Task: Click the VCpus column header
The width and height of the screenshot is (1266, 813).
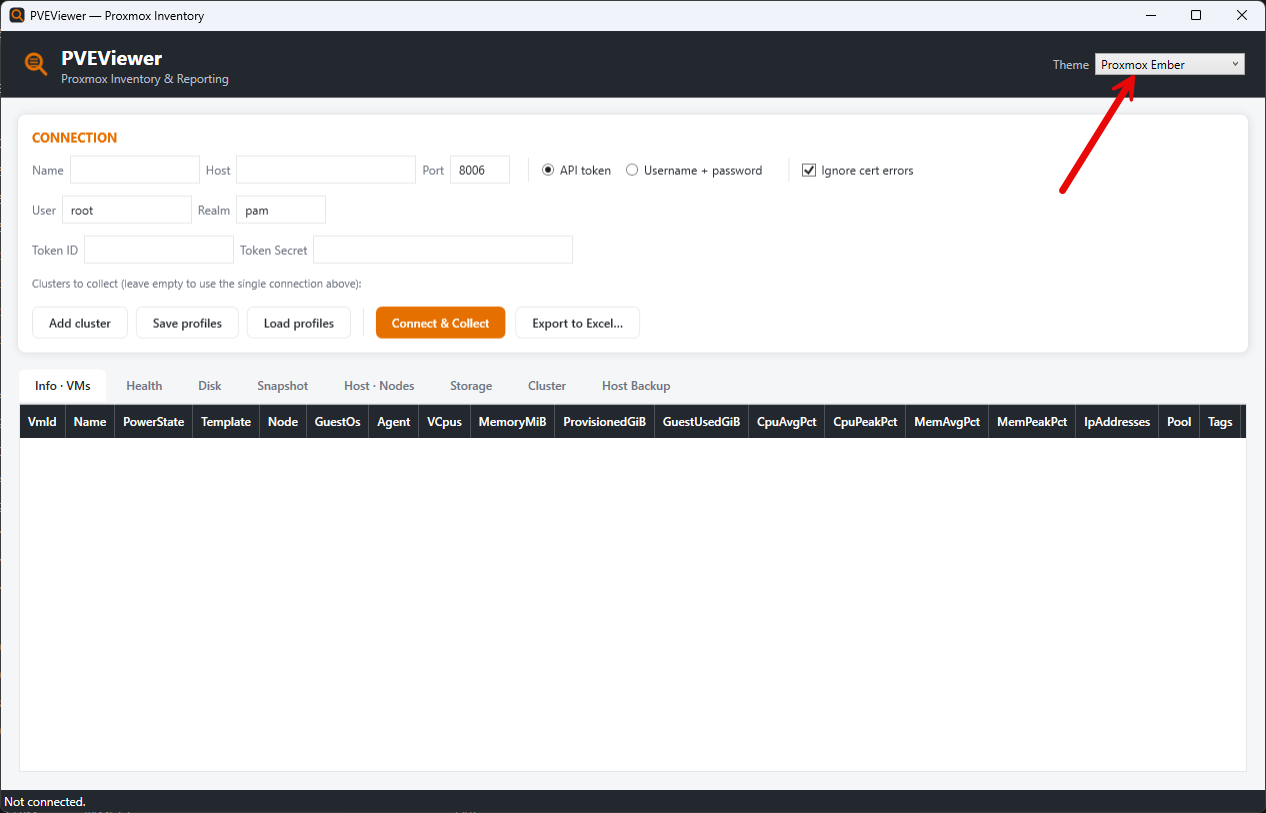Action: click(x=445, y=422)
